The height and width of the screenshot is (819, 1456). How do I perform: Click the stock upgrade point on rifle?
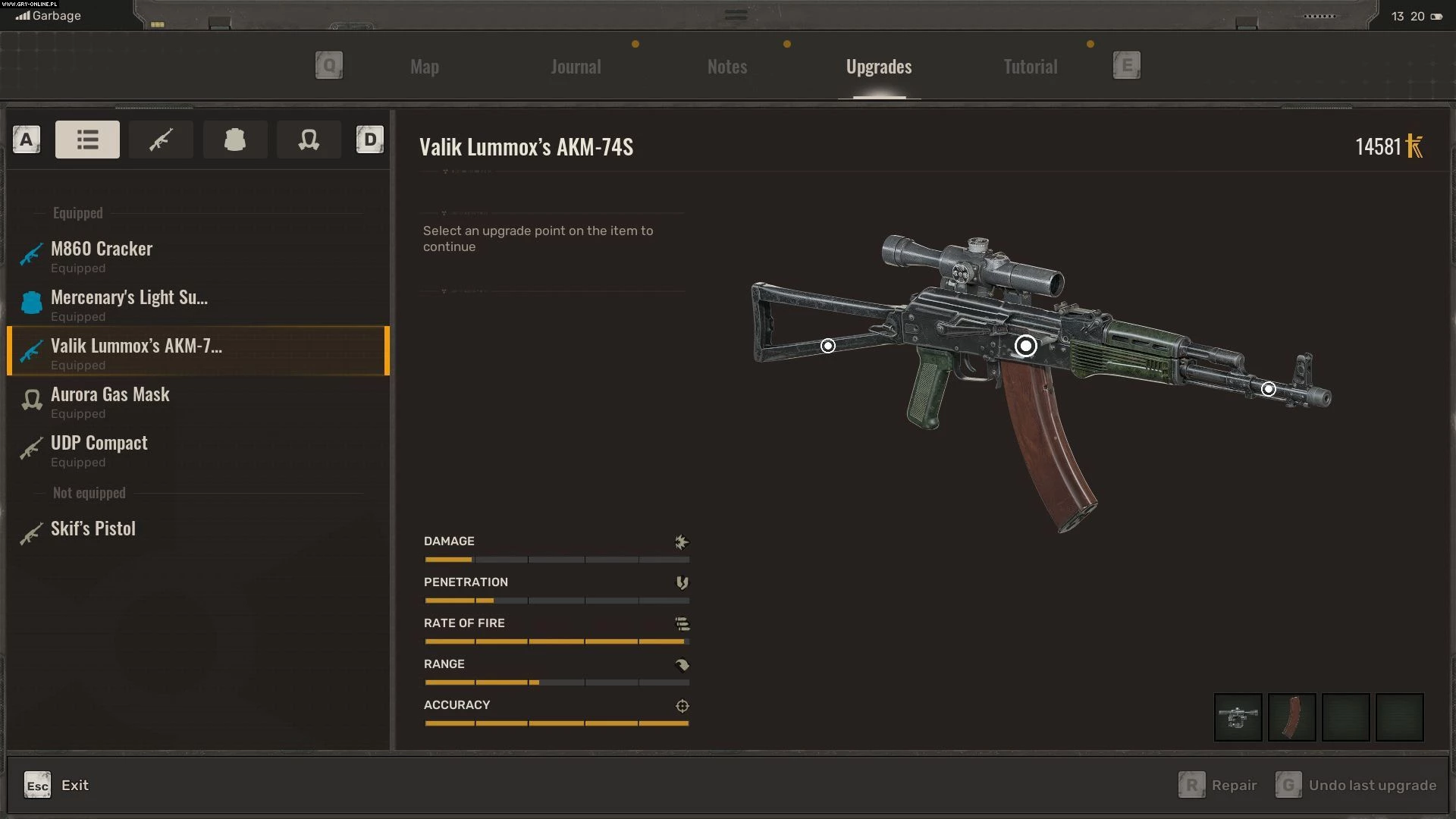(828, 346)
